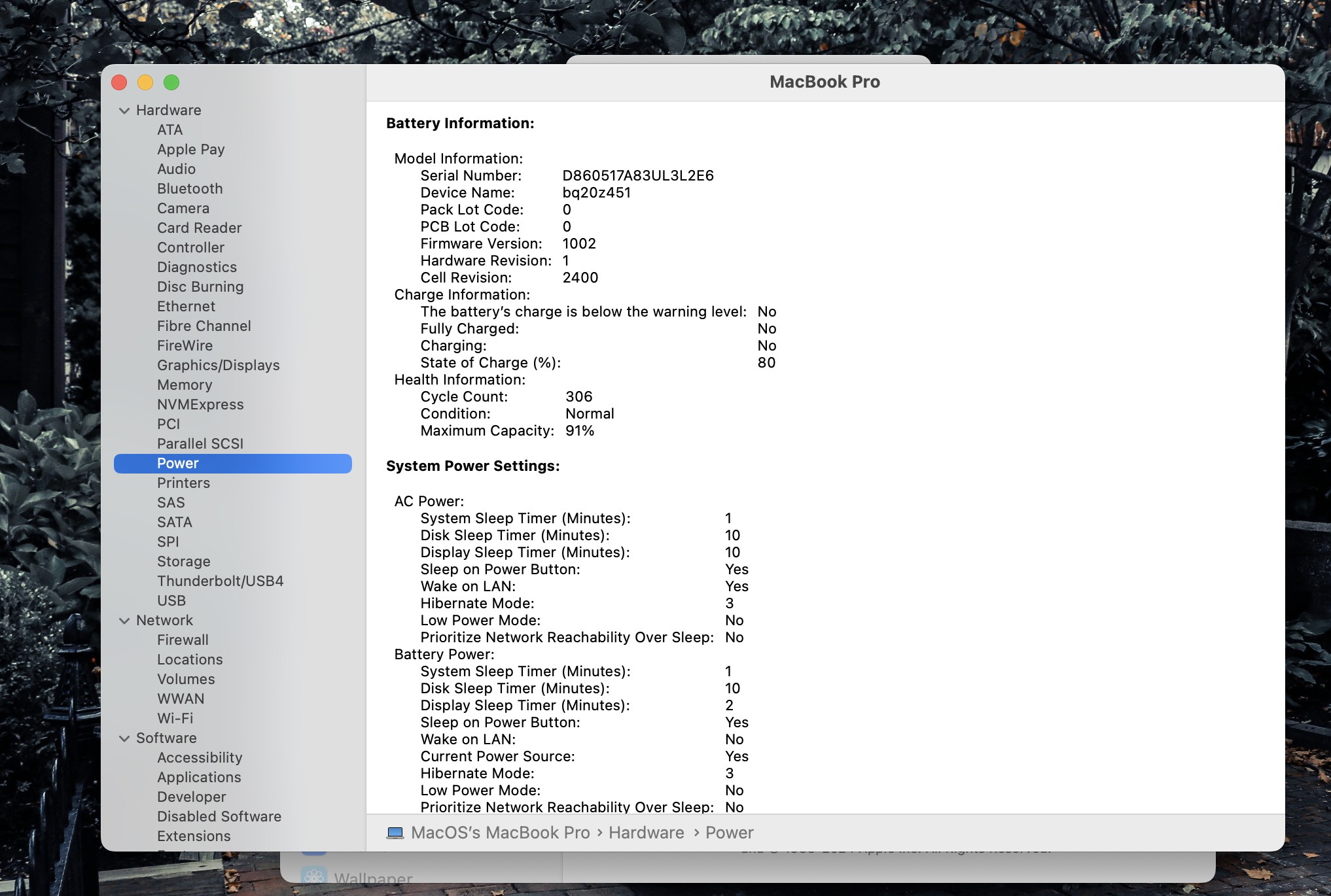Click the Network category label
This screenshot has width=1331, height=896.
point(164,620)
